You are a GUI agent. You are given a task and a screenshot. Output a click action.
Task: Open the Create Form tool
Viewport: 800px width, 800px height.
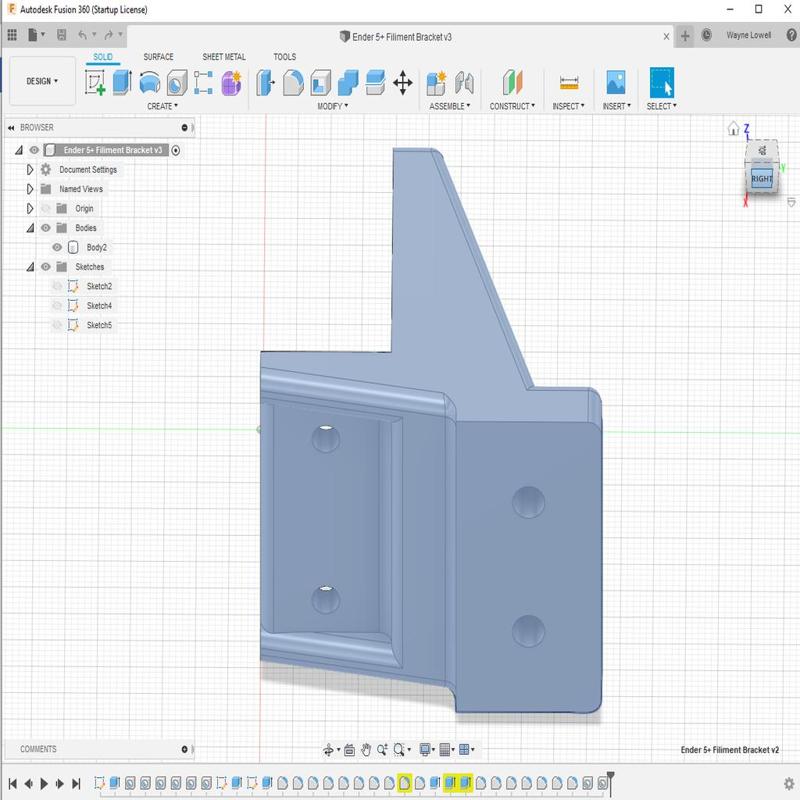coord(231,83)
